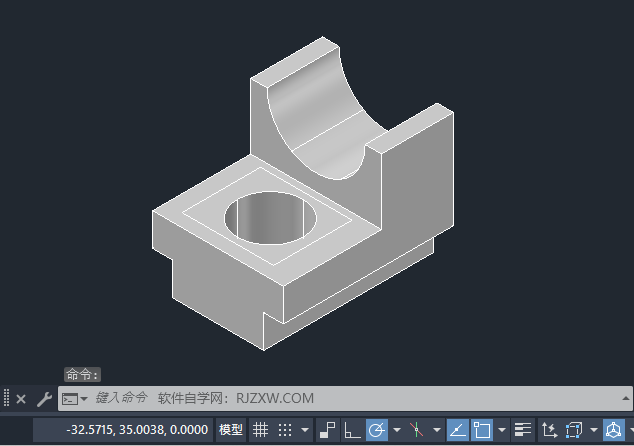Image resolution: width=634 pixels, height=446 pixels.
Task: Open snap mode settings dropdown arrow
Action: point(305,430)
